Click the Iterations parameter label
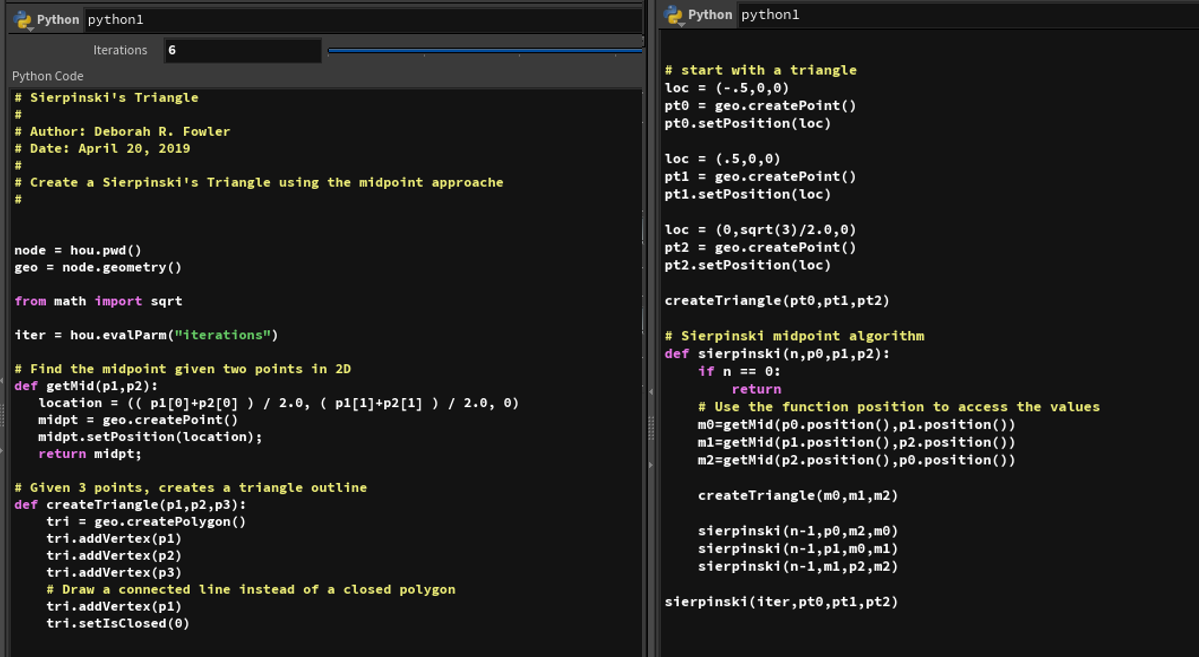This screenshot has height=659, width=1199. click(120, 50)
